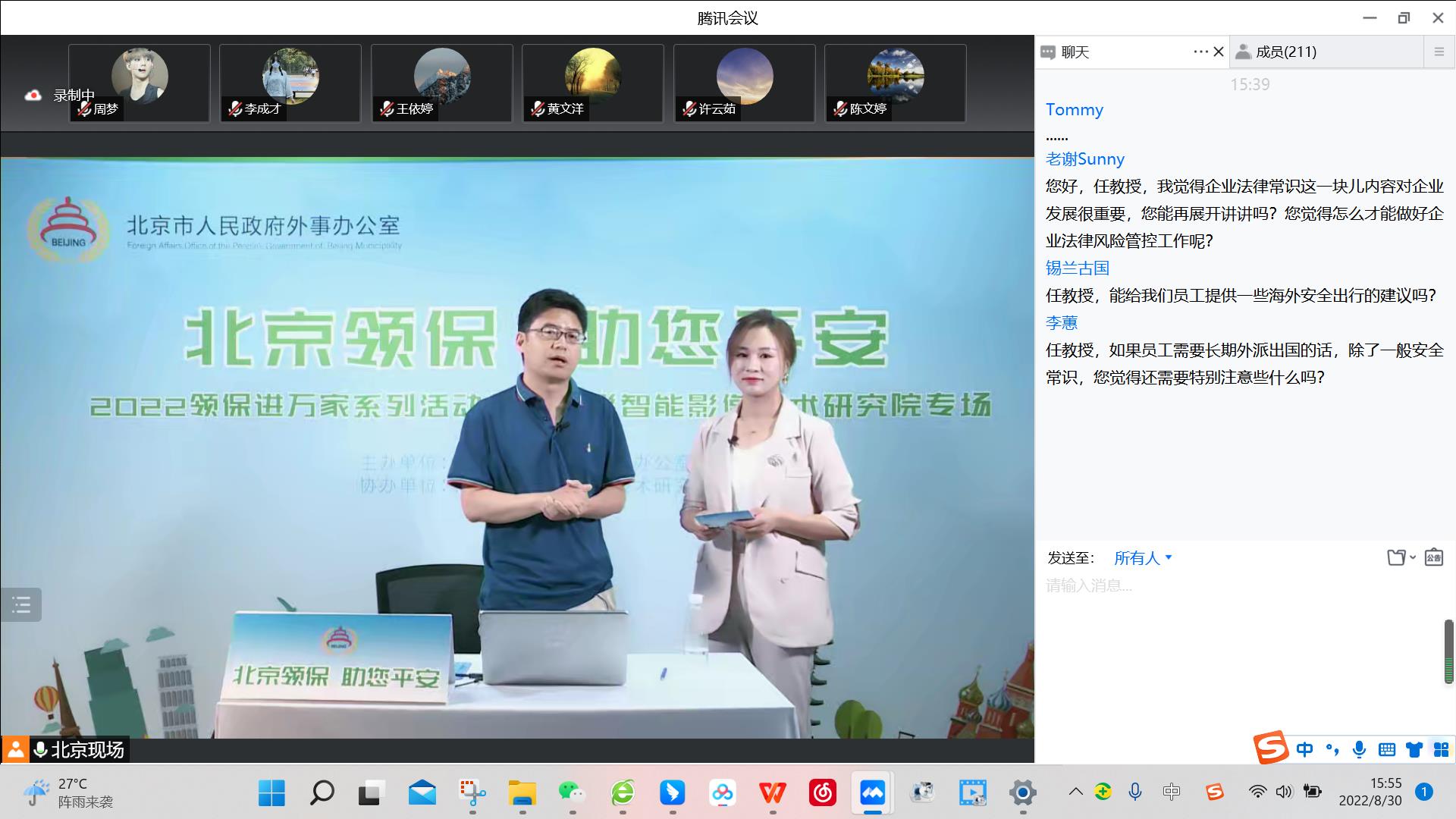Toggle taskbar microphone tray icon
The image size is (1456, 819).
1135,792
